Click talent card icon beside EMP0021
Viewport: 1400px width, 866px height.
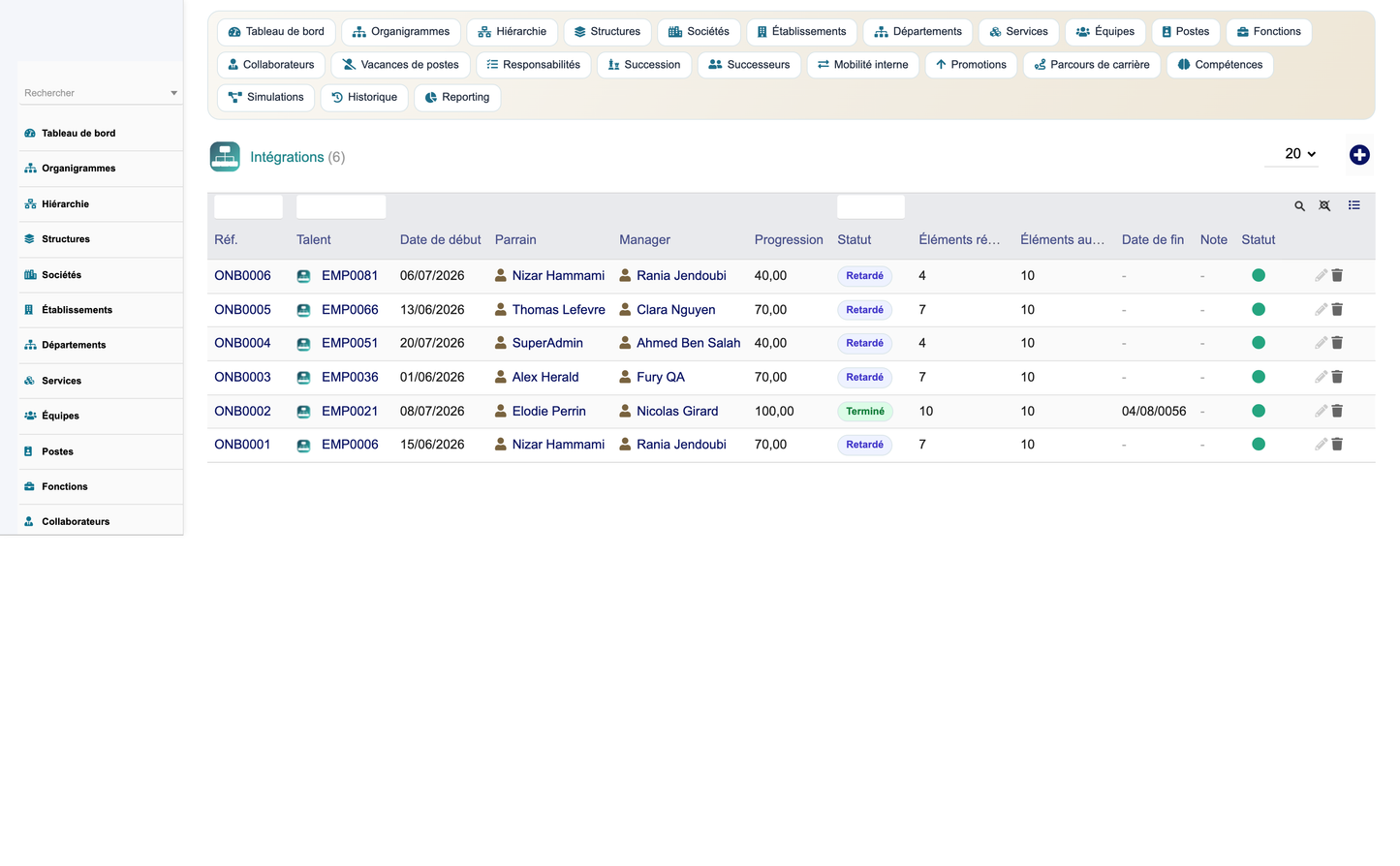coord(303,412)
